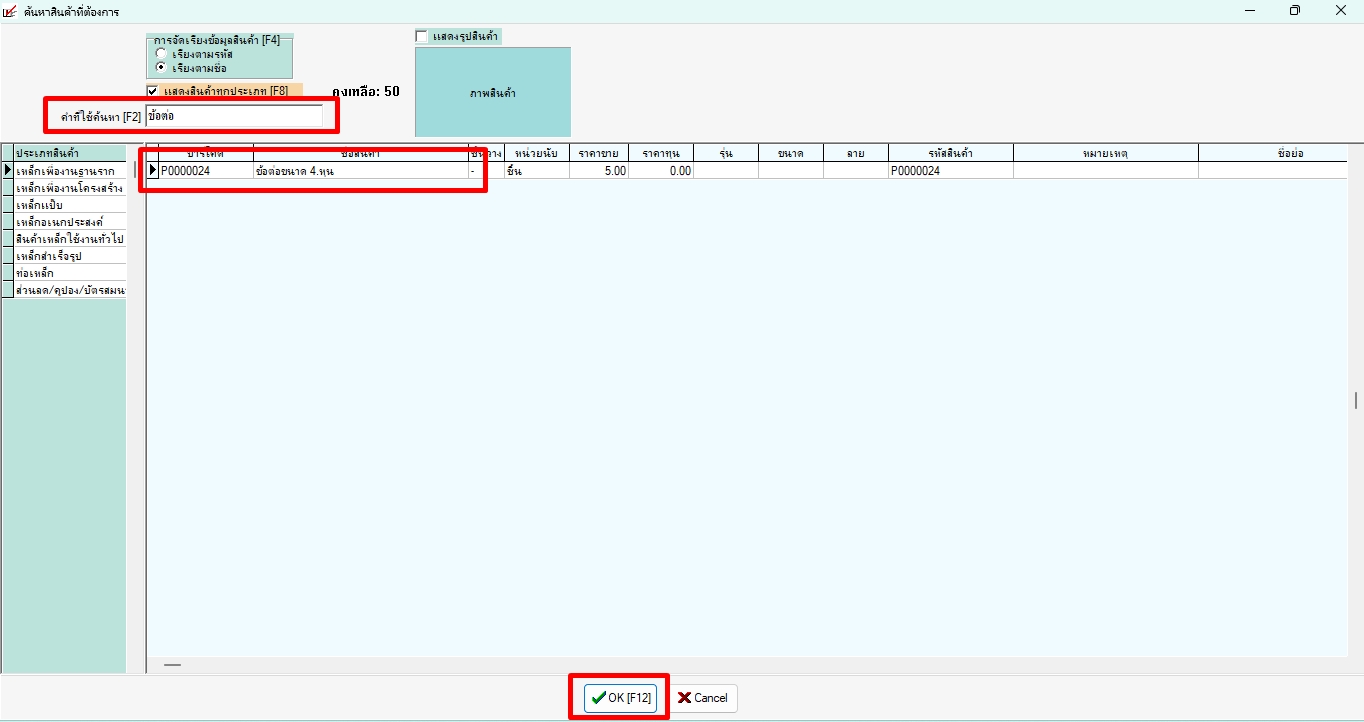Choose the ท่อเหล็ก product category

click(69, 273)
